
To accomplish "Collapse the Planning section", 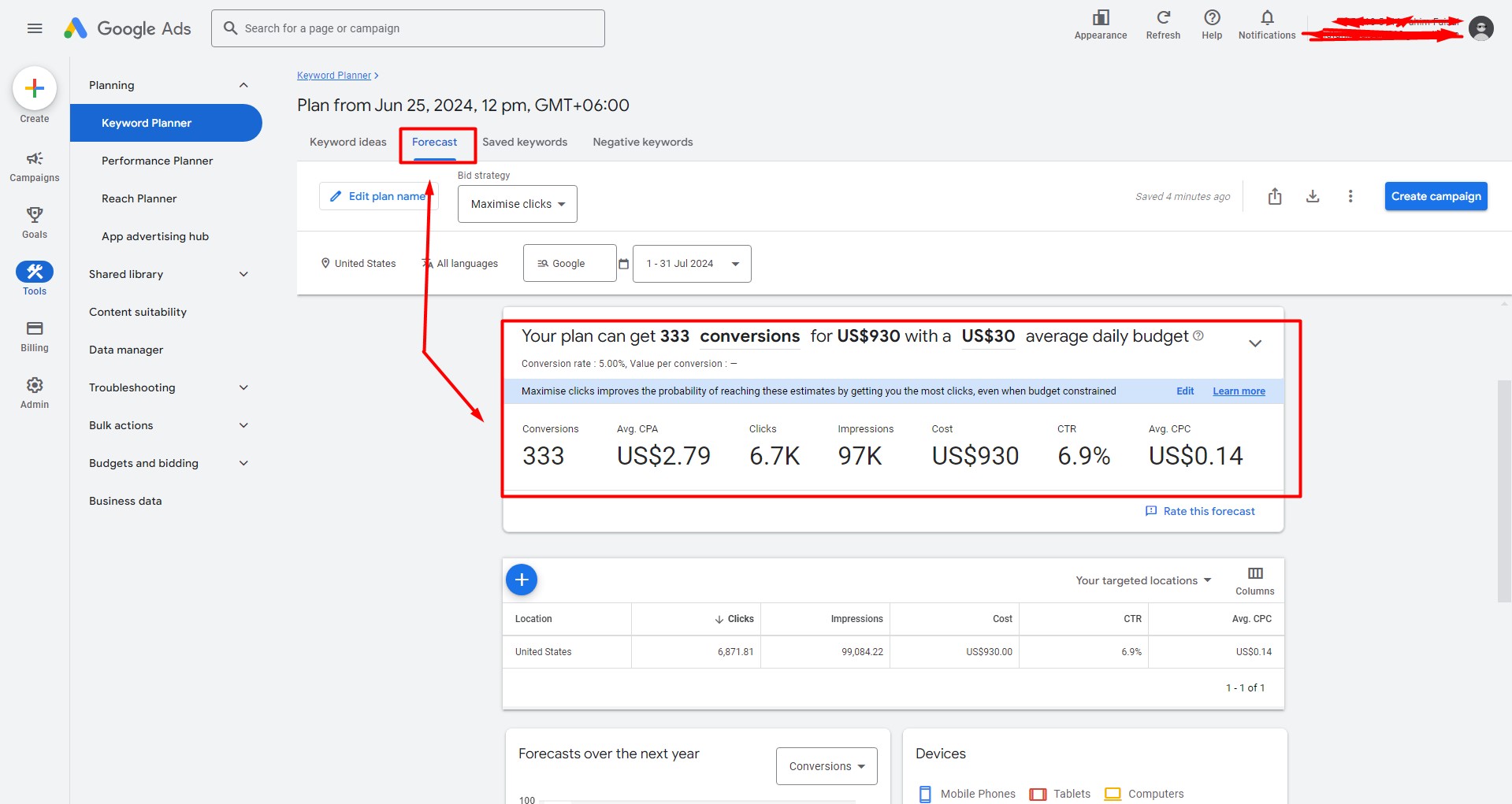I will (243, 85).
